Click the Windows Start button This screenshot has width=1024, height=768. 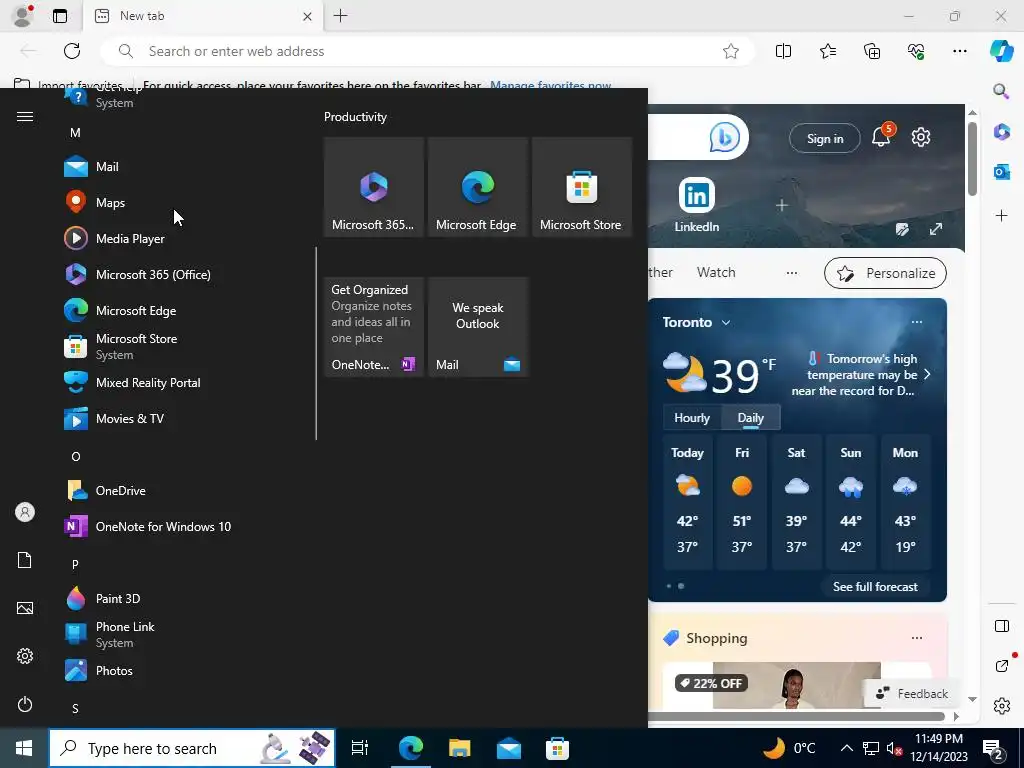click(24, 748)
